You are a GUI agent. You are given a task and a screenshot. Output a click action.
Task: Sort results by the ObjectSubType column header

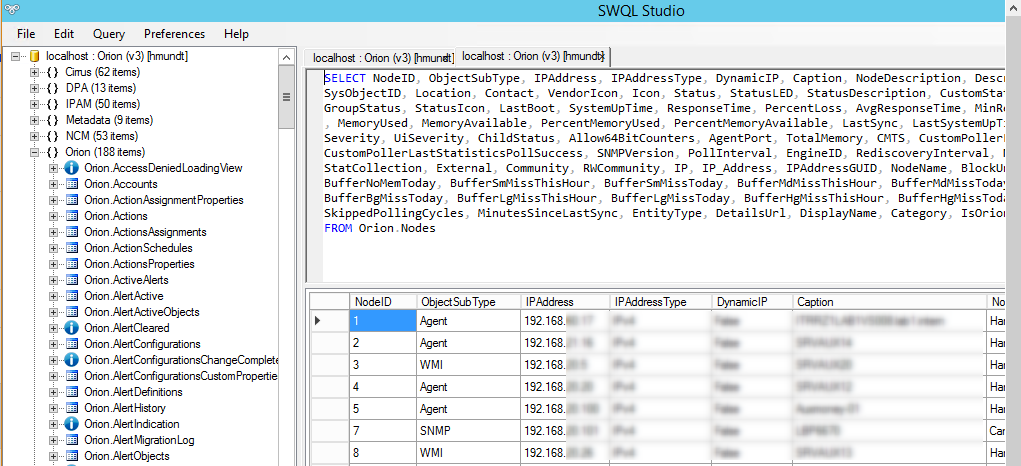[469, 302]
